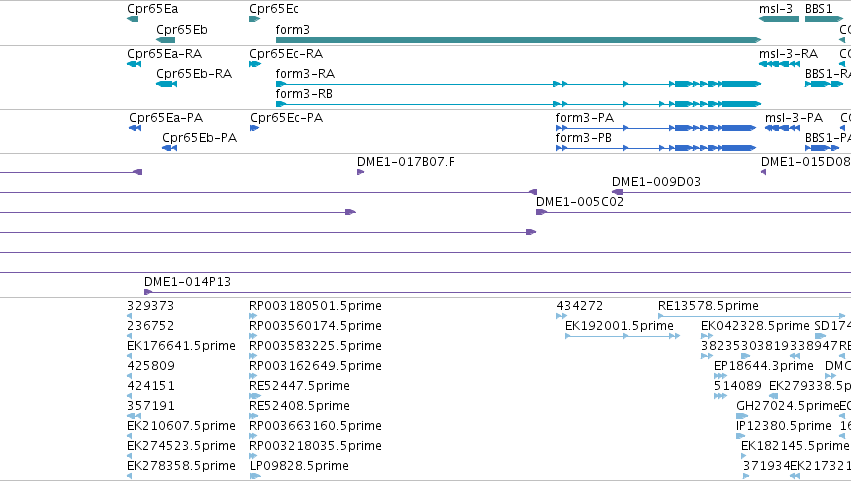This screenshot has width=851, height=481.
Task: Select the RE13578.5prime EST alignment line
Action: tap(752, 316)
